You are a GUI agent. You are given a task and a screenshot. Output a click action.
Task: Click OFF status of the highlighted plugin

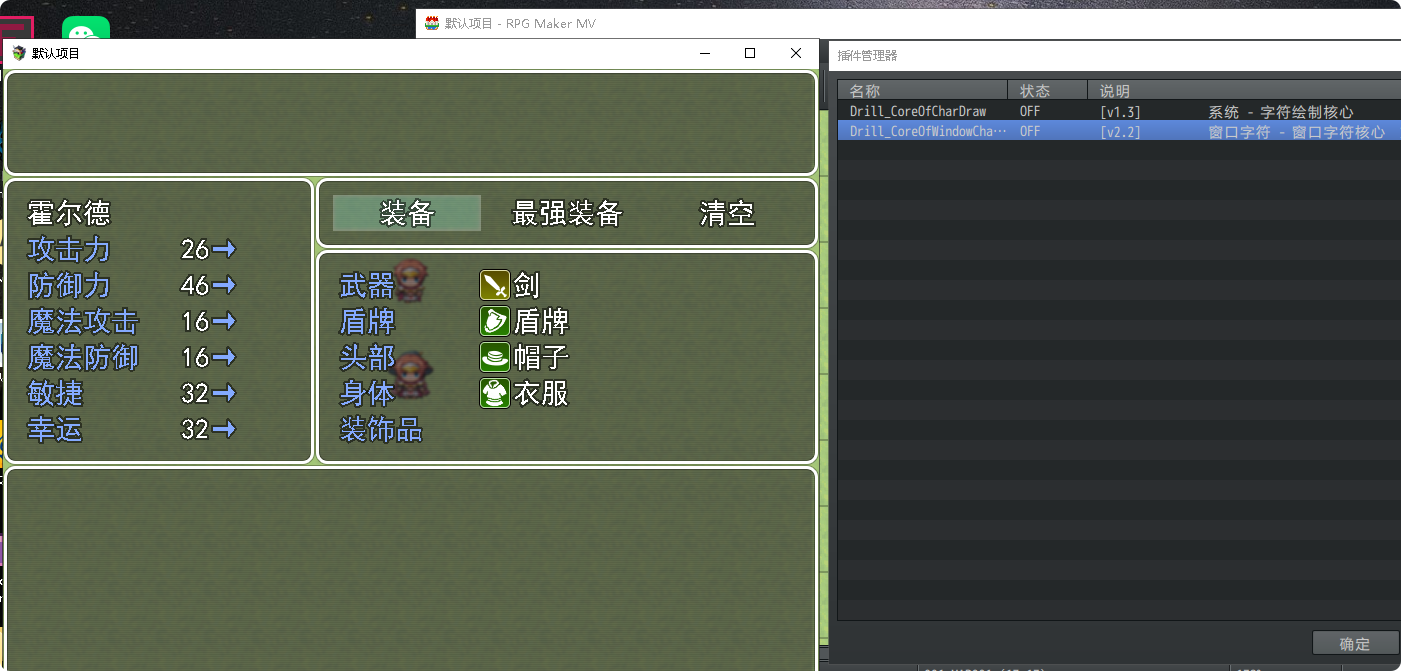pyautogui.click(x=1030, y=131)
